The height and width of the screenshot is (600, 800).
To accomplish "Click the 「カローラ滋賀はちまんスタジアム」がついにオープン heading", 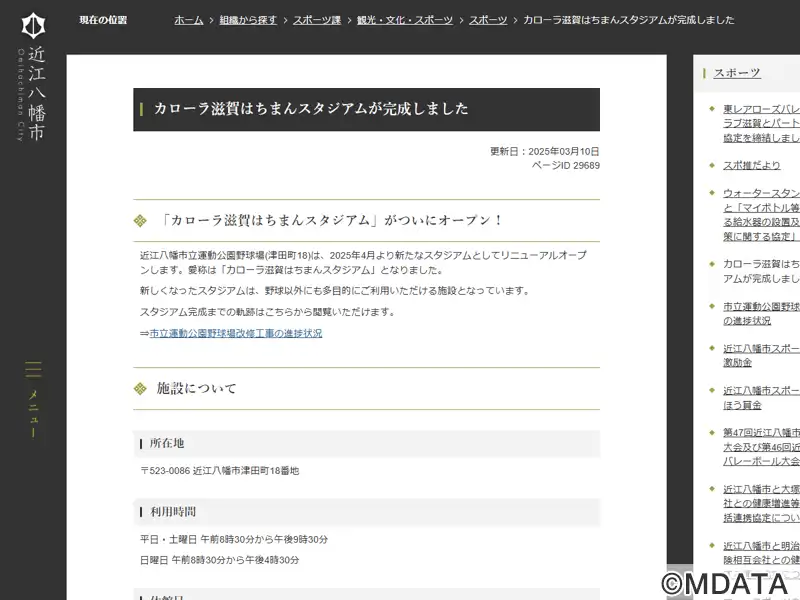I will tap(331, 220).
